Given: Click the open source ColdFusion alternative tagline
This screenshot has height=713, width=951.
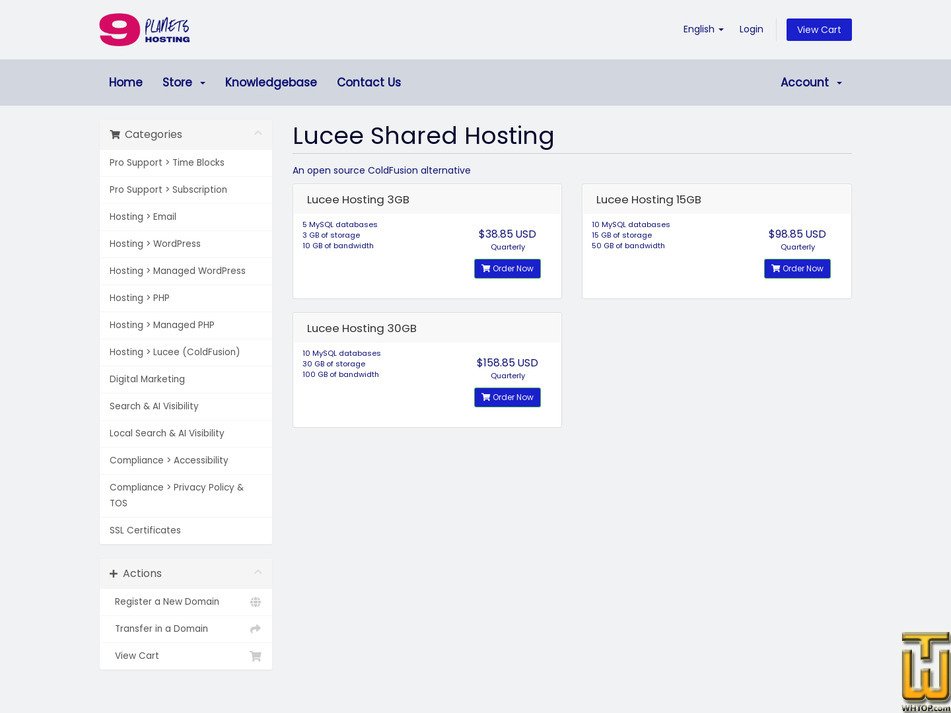Looking at the screenshot, I should 381,170.
